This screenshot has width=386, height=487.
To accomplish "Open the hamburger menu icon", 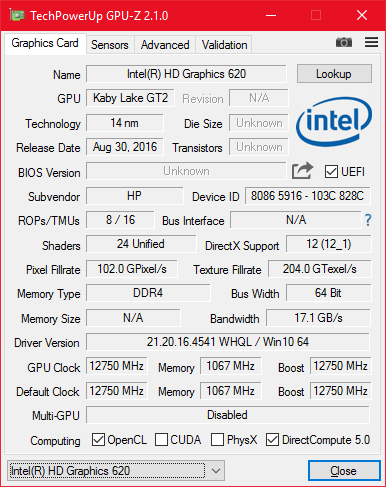I will 371,42.
